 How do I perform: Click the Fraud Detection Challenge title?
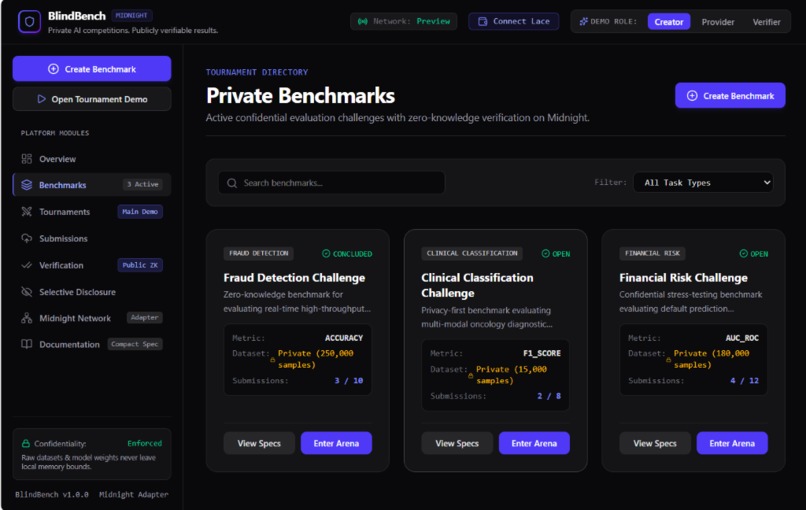tap(294, 278)
